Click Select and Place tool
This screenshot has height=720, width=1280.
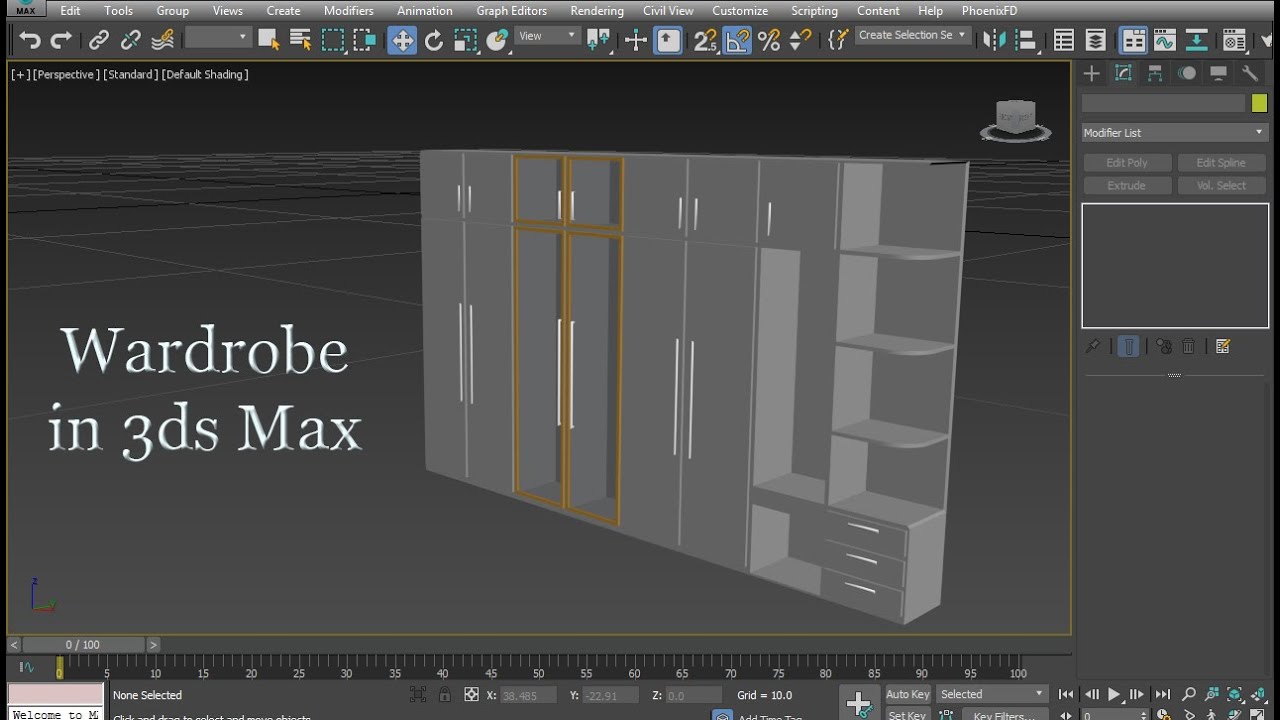pos(498,40)
